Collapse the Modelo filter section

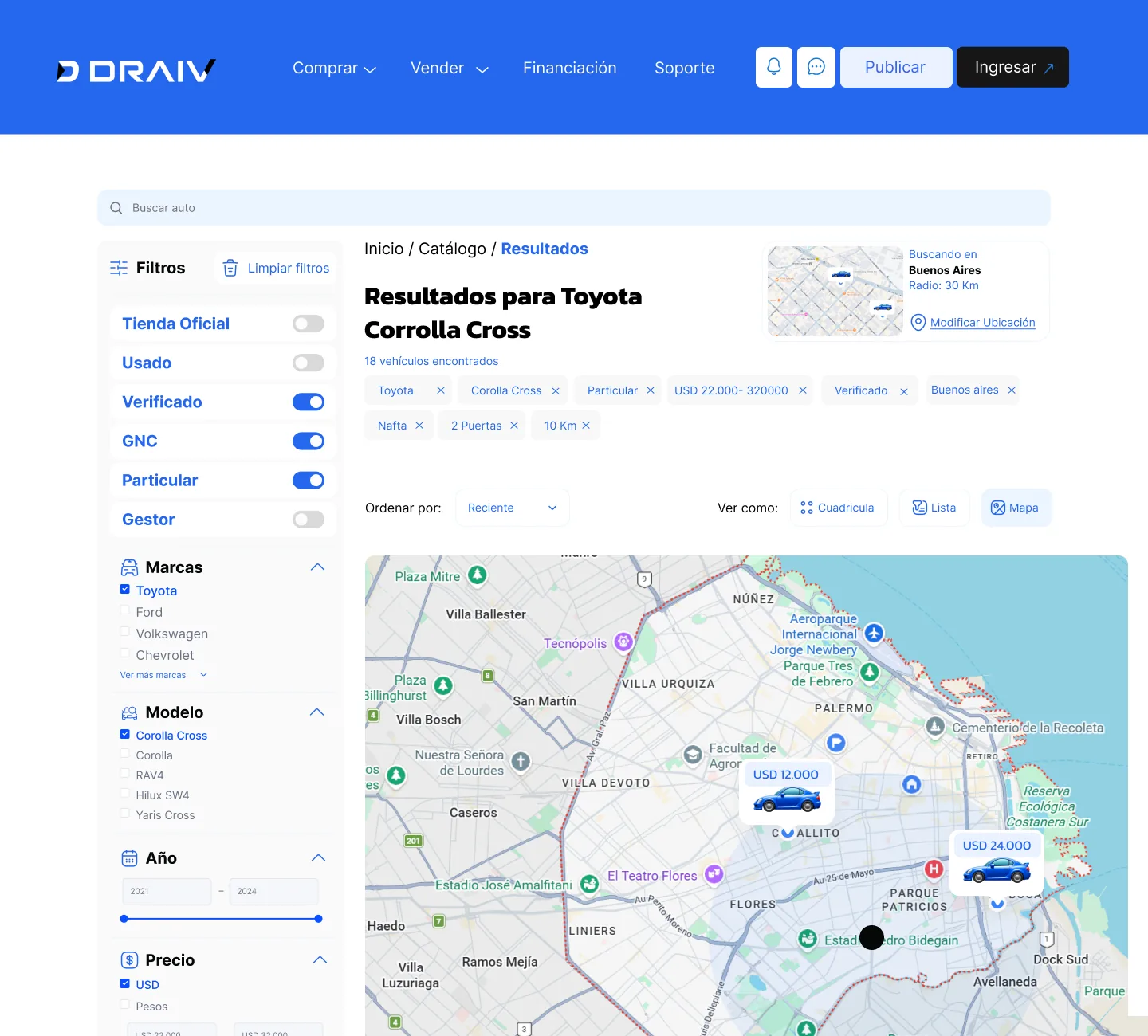[x=317, y=712]
